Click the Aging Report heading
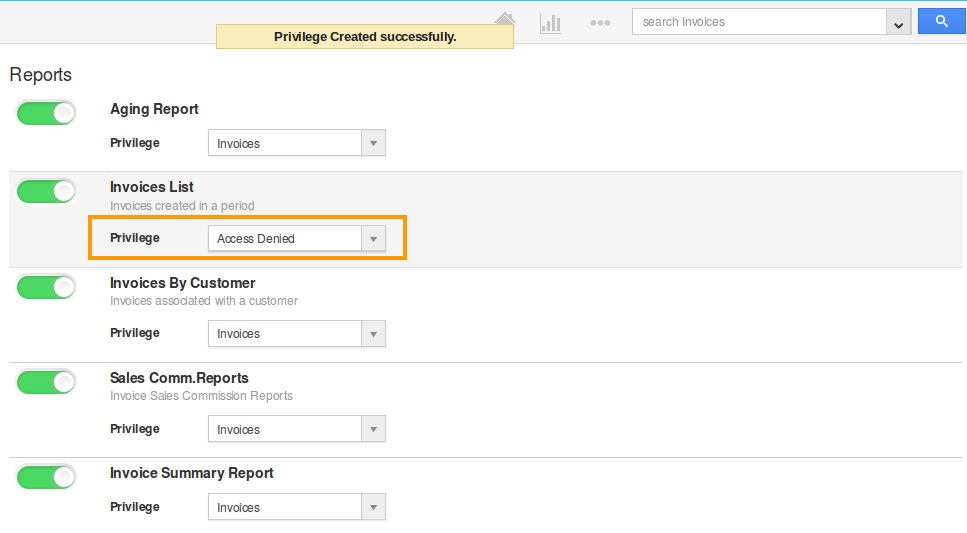Viewport: 967px width, 533px height. pyautogui.click(x=154, y=109)
